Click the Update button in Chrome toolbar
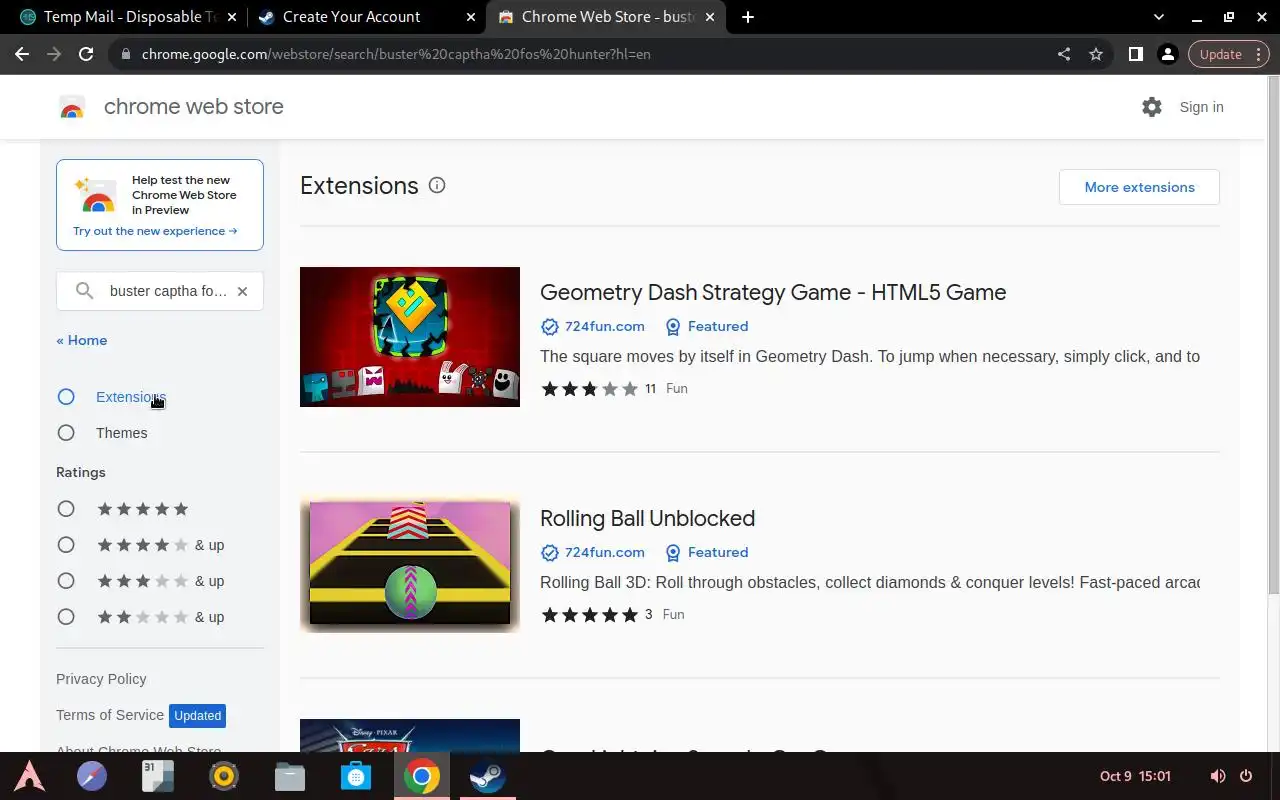The image size is (1280, 800). (1229, 54)
